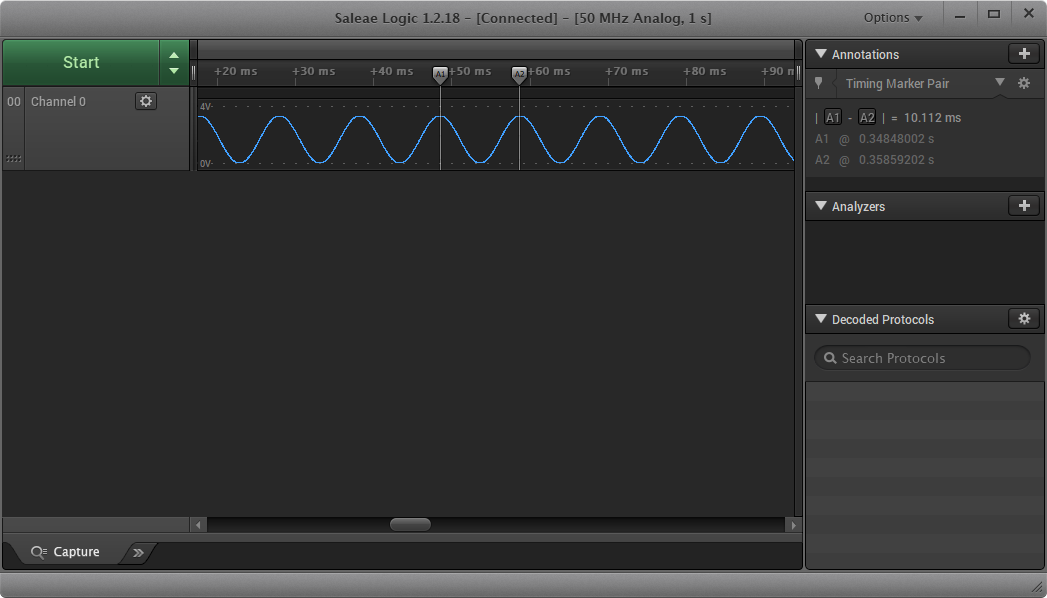Collapse the Analyzers panel
This screenshot has width=1047, height=598.
click(x=820, y=206)
